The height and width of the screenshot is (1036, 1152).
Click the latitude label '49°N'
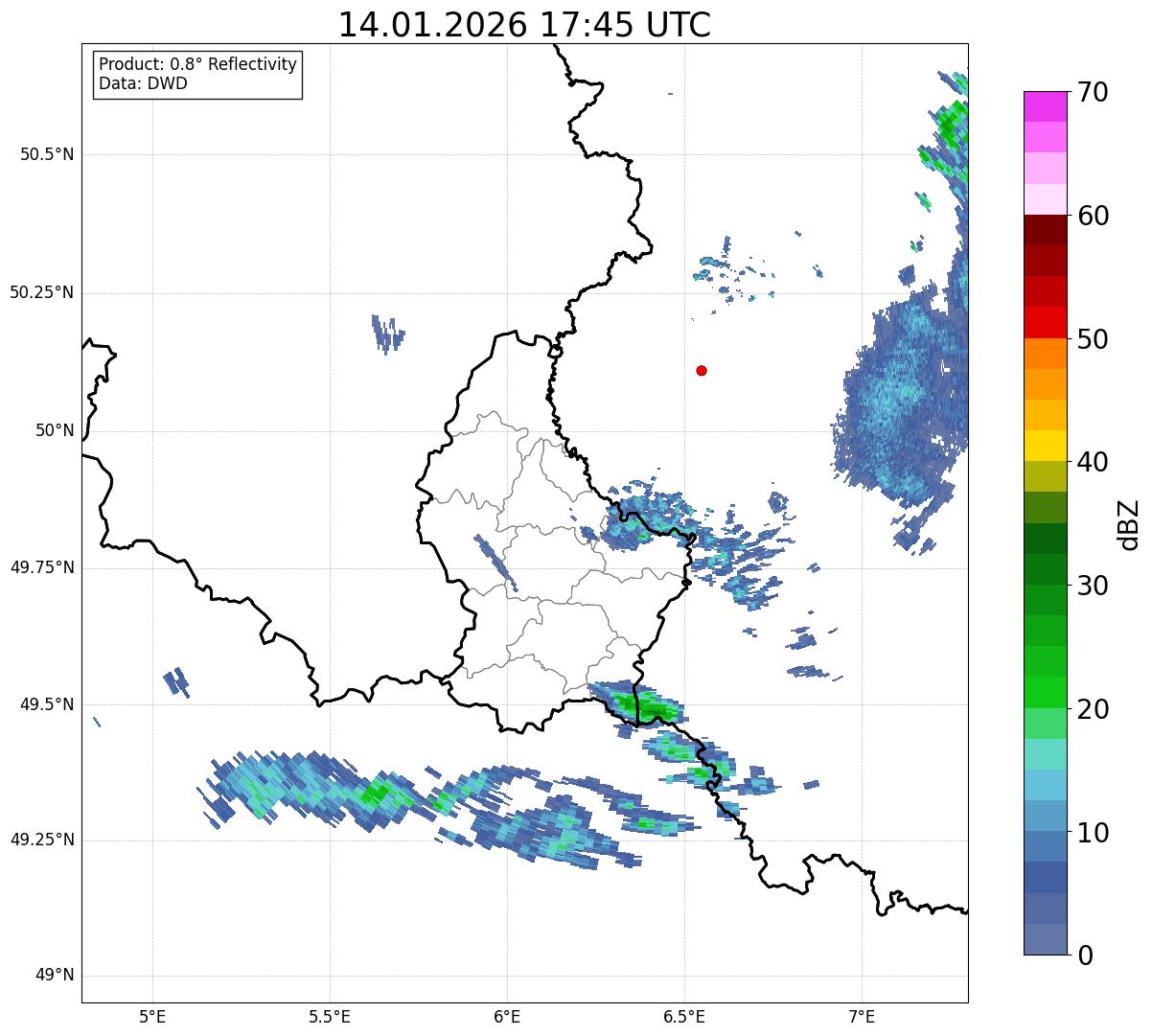(55, 976)
